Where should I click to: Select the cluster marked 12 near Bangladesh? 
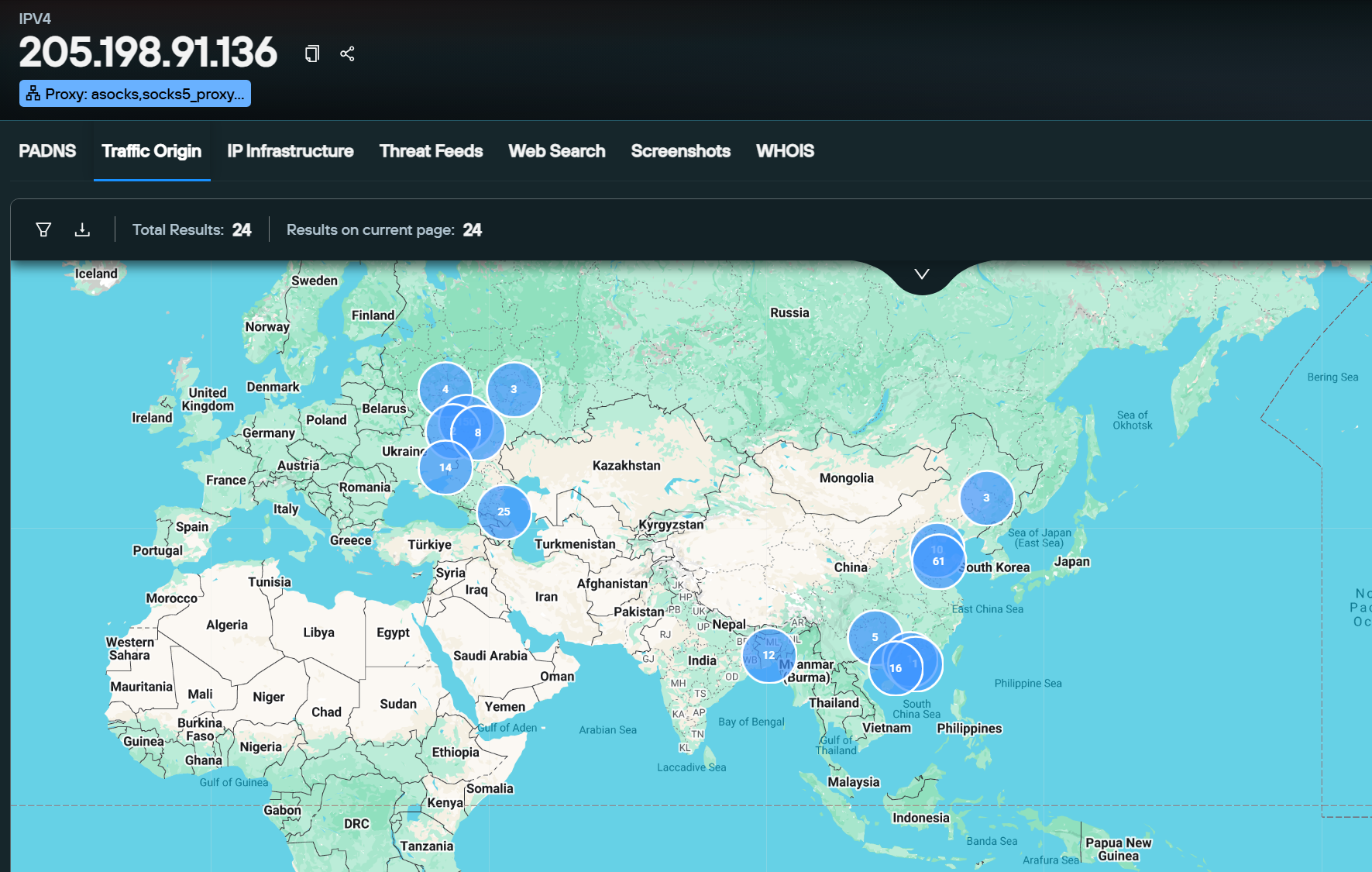(769, 655)
